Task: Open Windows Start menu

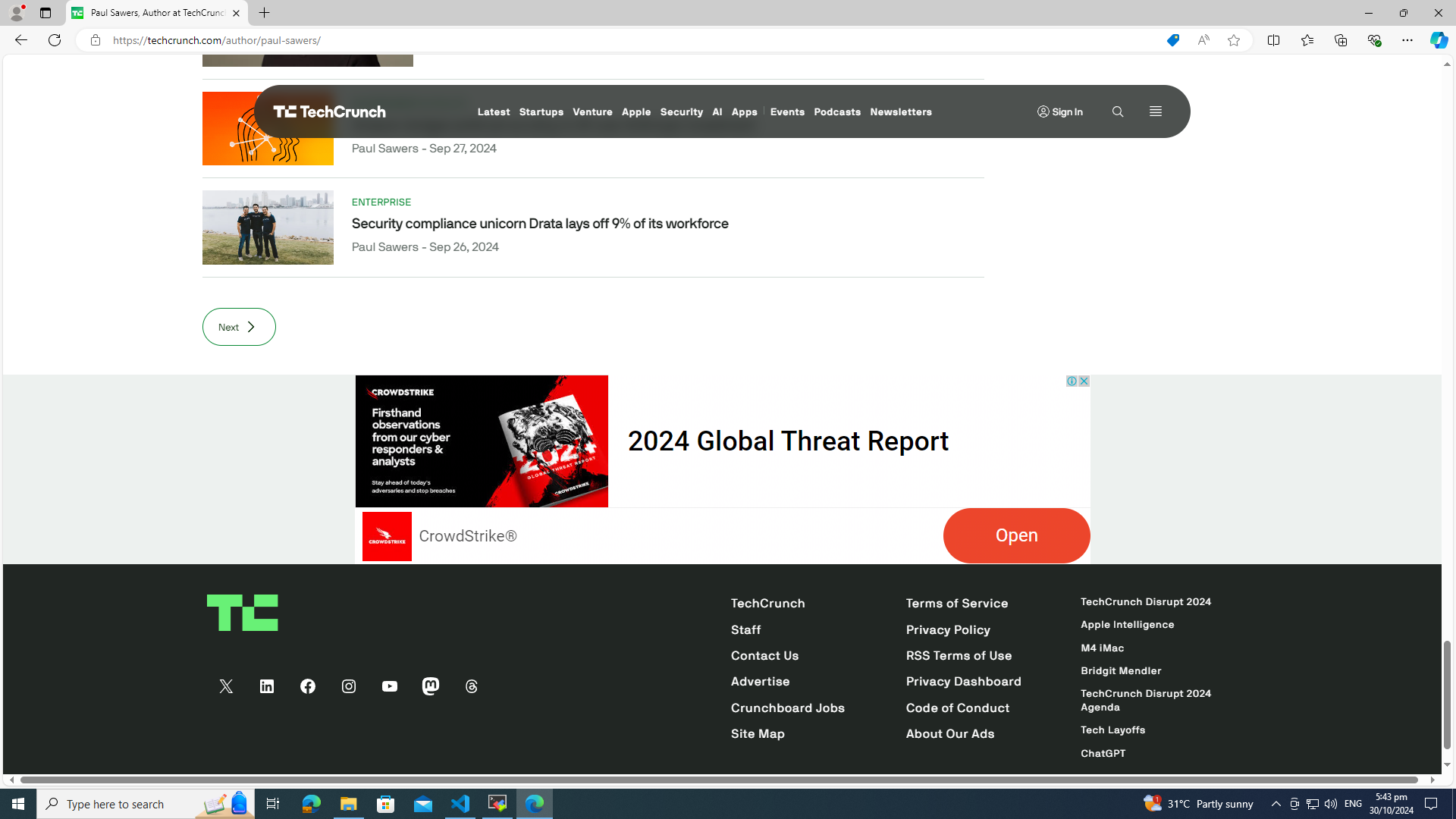Action: click(18, 804)
